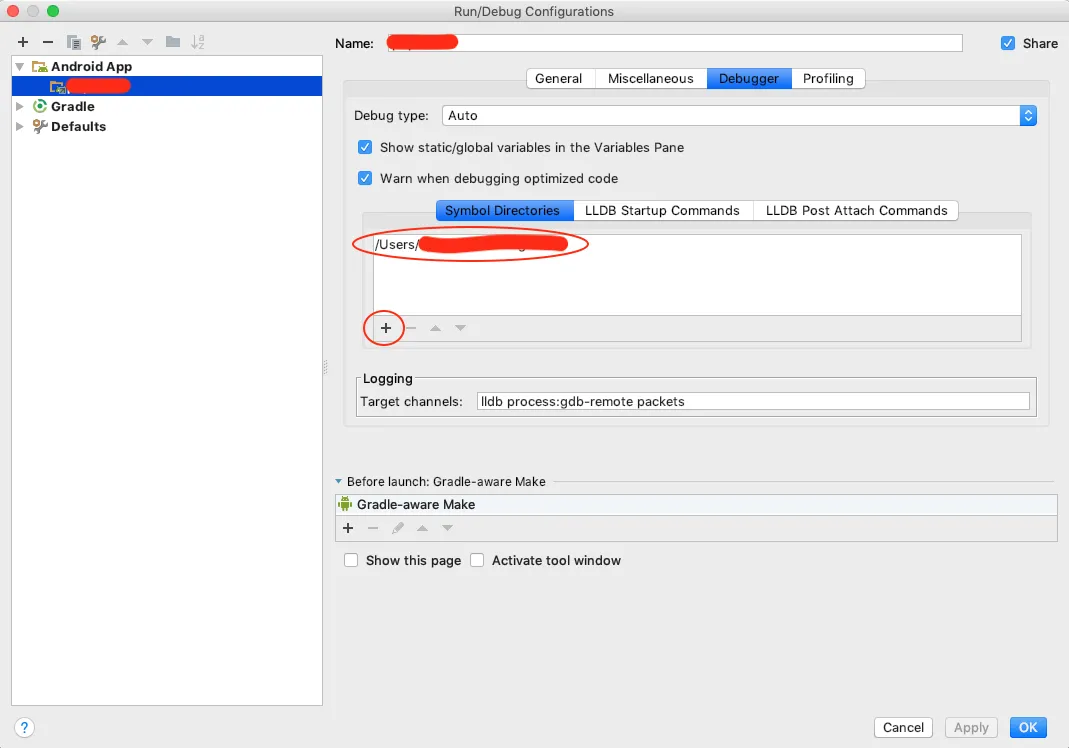Collapse the Android App tree node
This screenshot has width=1069, height=748.
click(20, 66)
